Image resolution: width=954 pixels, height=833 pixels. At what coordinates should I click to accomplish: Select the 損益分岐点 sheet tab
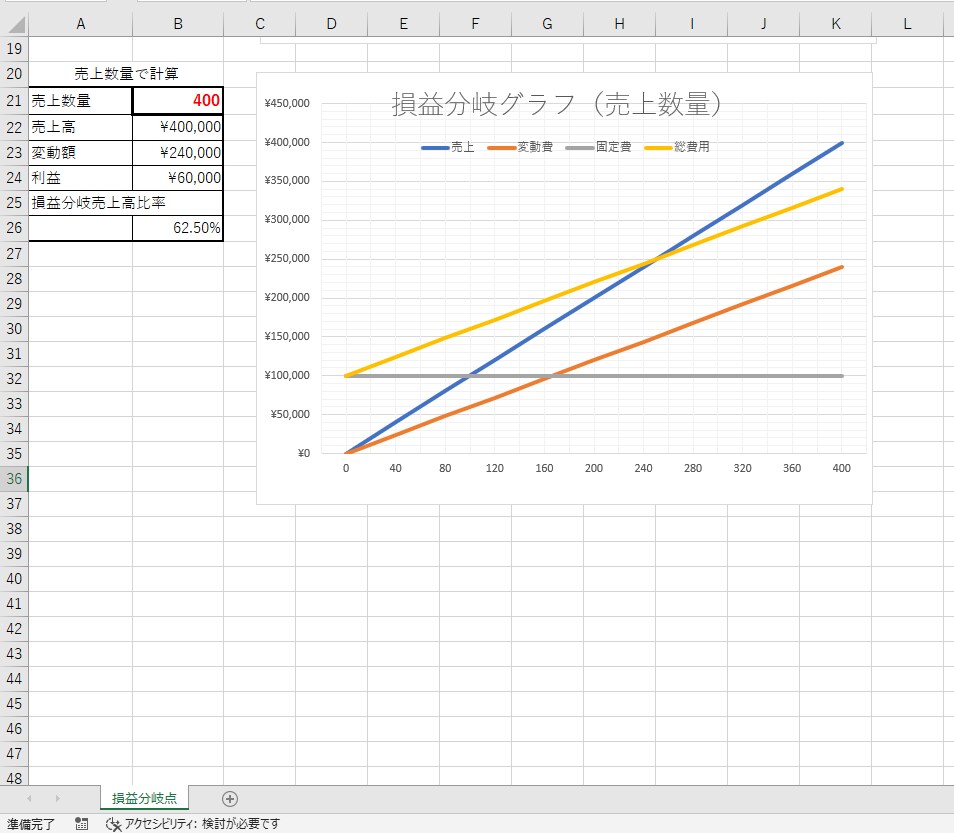(x=144, y=798)
